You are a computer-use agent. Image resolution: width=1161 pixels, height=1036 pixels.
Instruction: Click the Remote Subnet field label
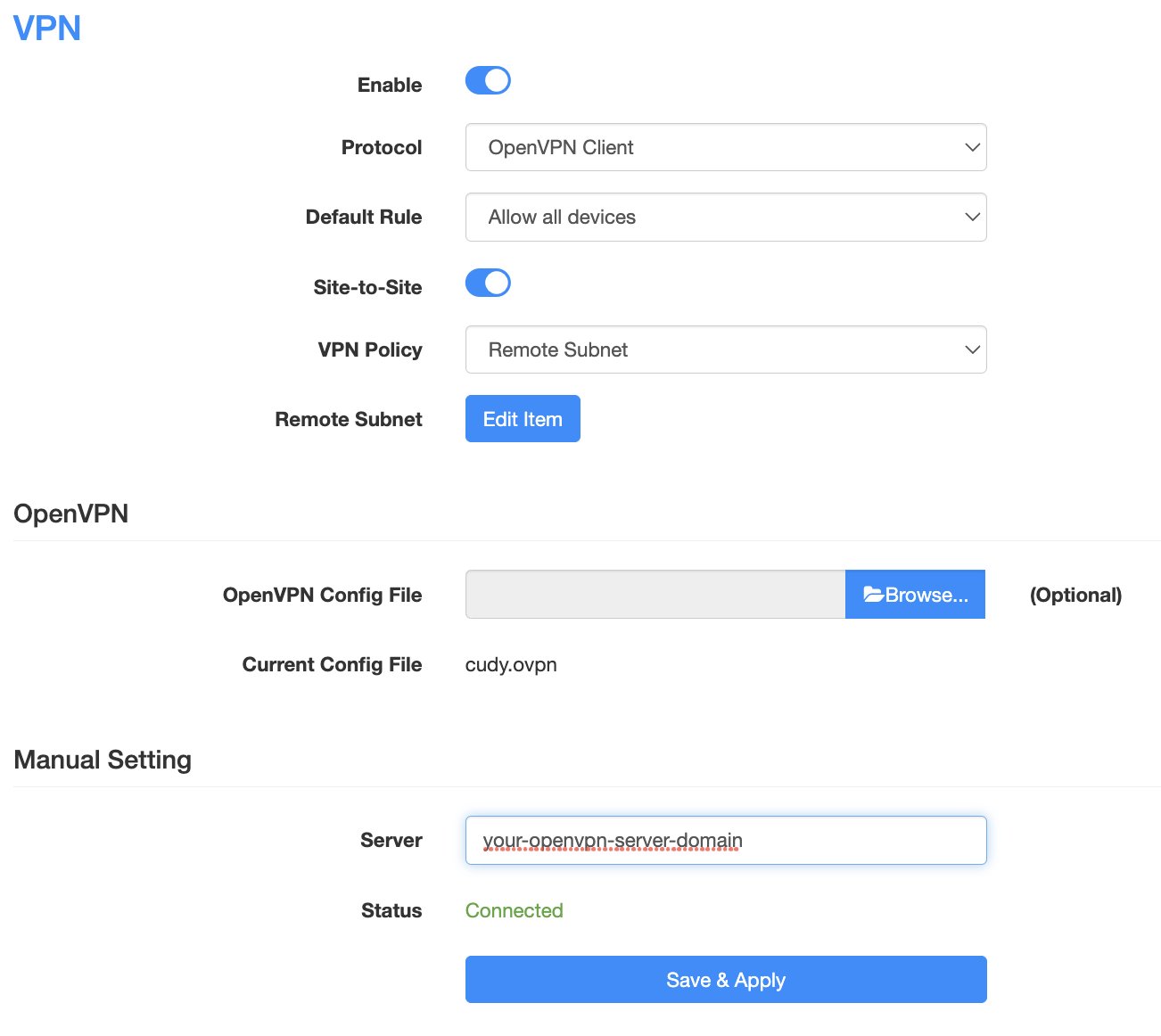pyautogui.click(x=349, y=419)
